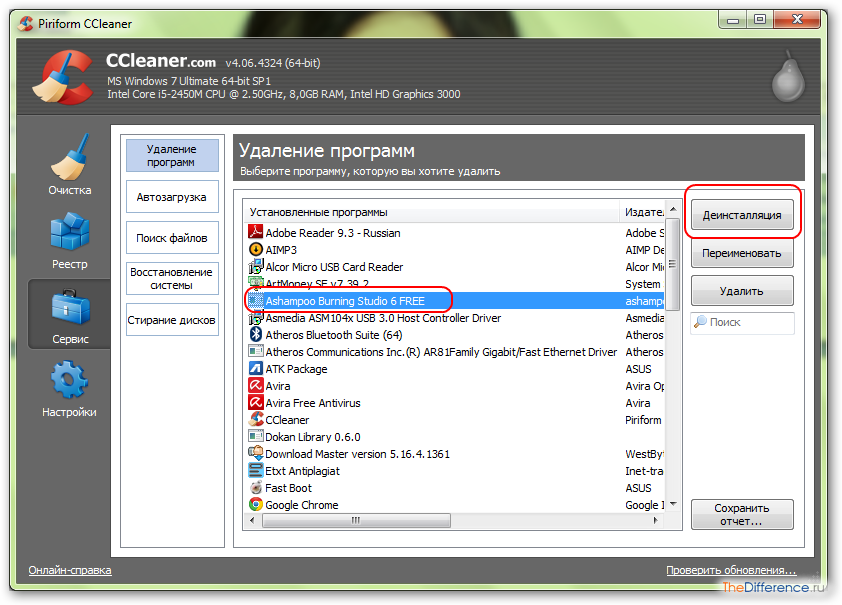Click the Download Master icon
842x605 pixels.
point(255,454)
